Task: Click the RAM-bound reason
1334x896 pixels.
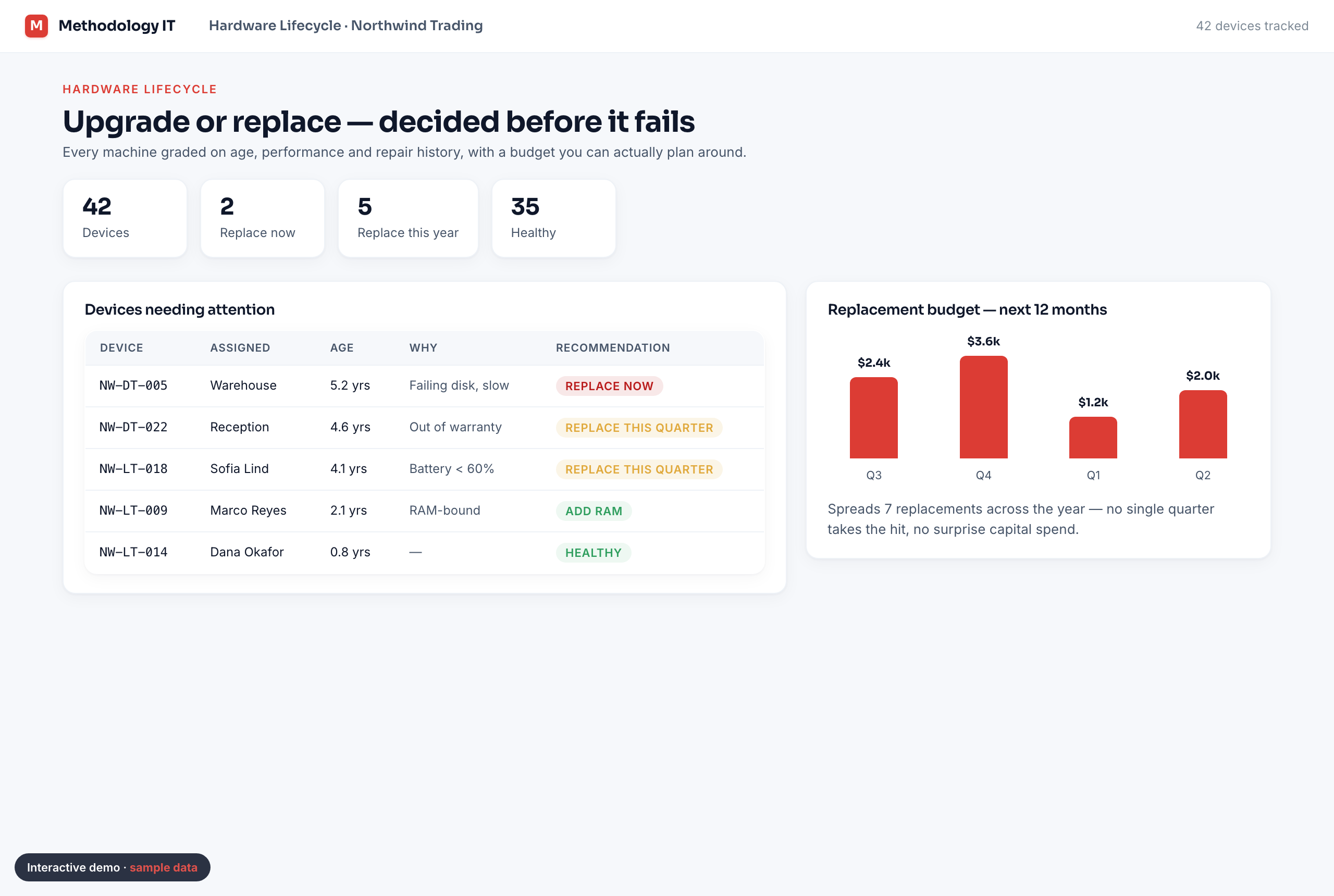Action: (x=444, y=511)
